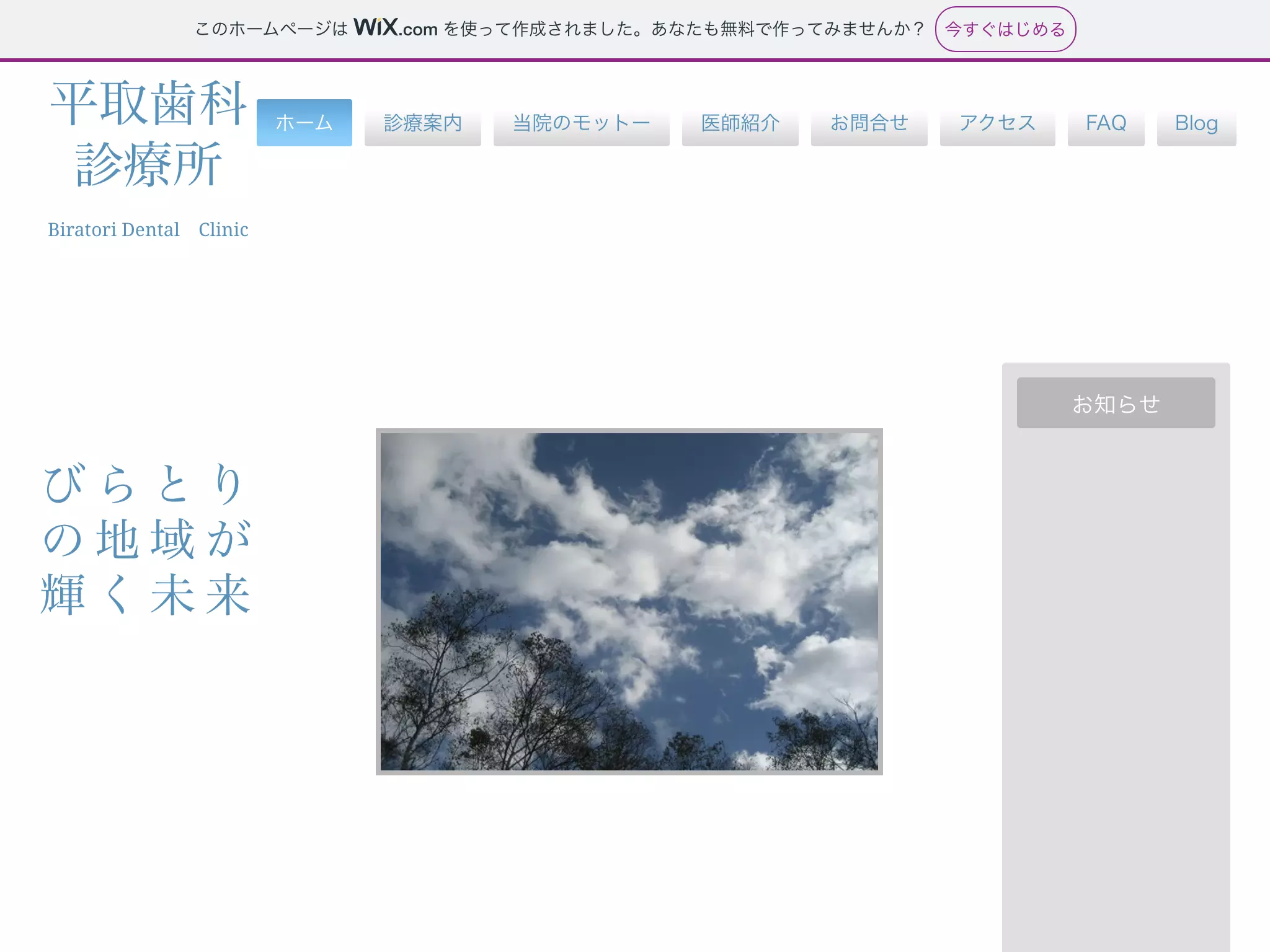Image resolution: width=1270 pixels, height=952 pixels.
Task: Navigate to the アクセス page
Action: coord(998,123)
